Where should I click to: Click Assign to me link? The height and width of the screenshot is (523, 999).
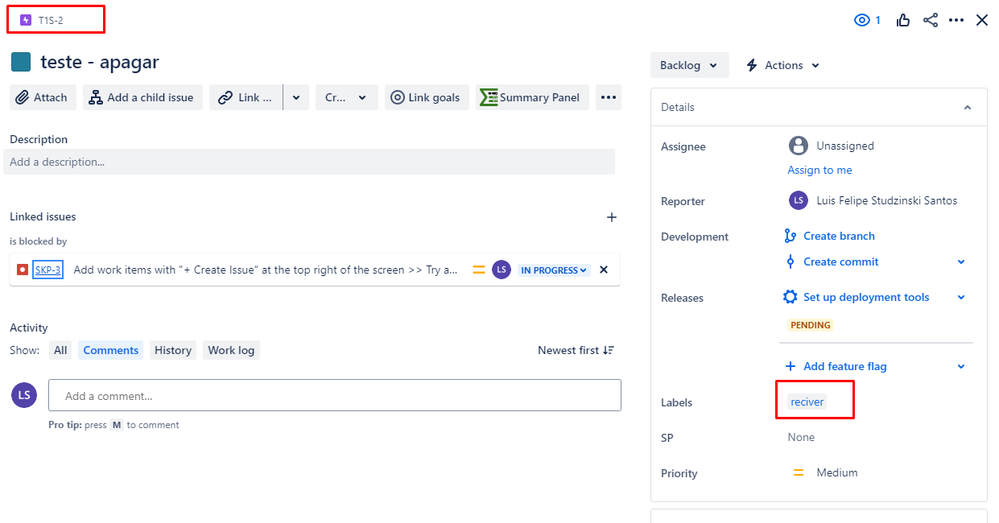[819, 170]
